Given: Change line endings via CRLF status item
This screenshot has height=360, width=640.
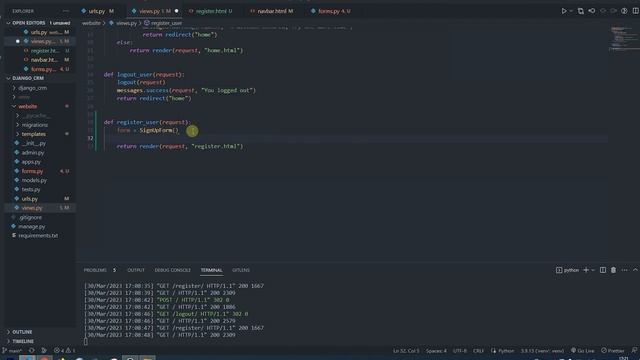Looking at the screenshot, I should [x=478, y=351].
